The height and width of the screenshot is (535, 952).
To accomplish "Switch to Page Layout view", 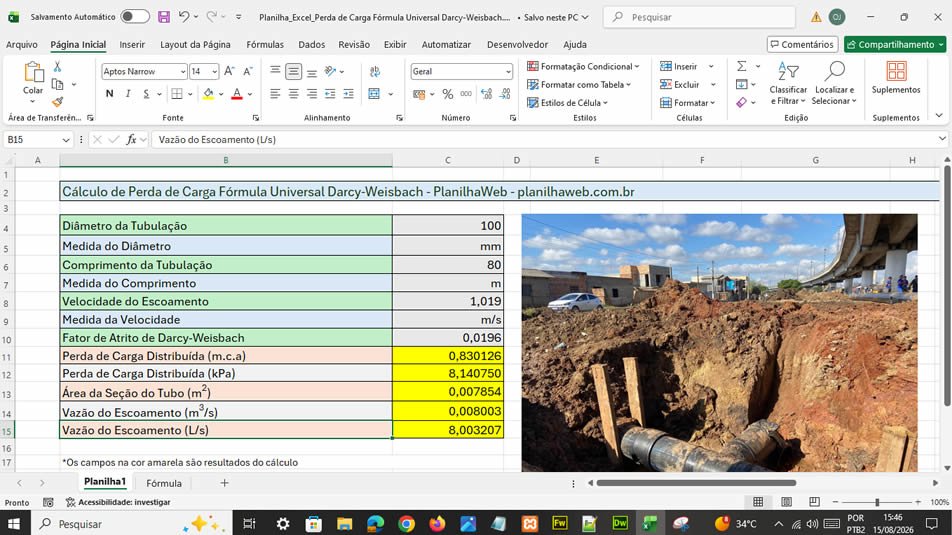I will point(786,502).
